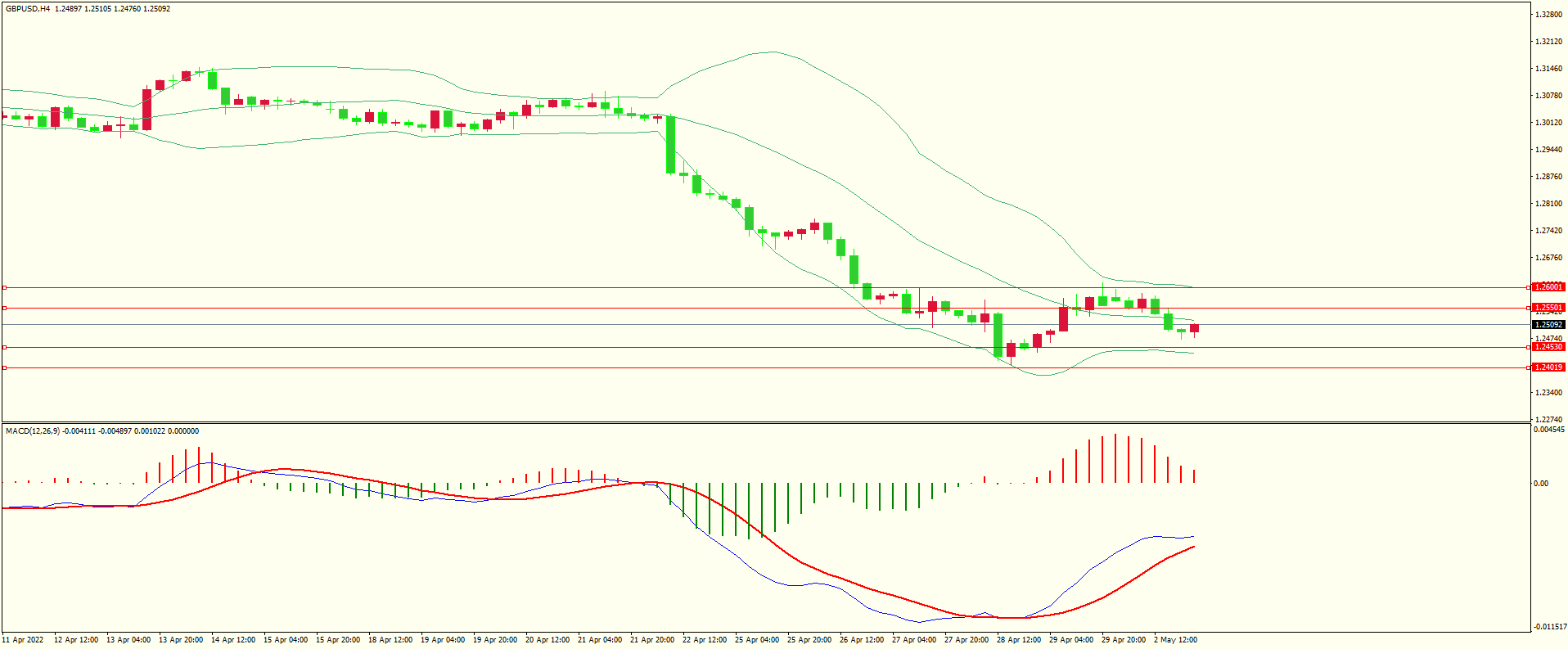
Task: Grab left handle of 1.26001 horizontal line
Action: [4, 287]
